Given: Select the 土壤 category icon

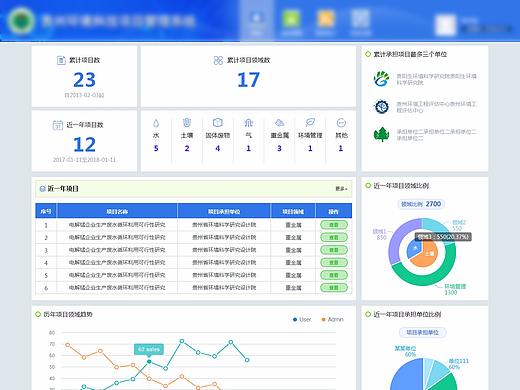Looking at the screenshot, I should pyautogui.click(x=187, y=123).
